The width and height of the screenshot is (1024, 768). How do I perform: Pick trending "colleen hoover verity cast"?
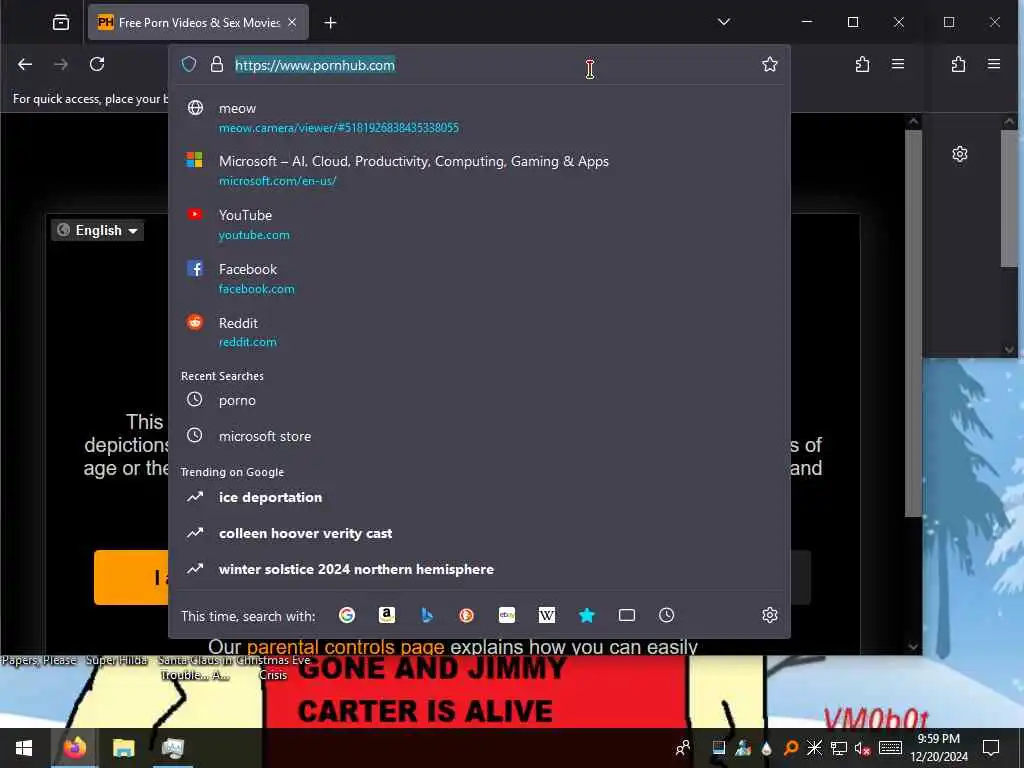click(x=479, y=533)
